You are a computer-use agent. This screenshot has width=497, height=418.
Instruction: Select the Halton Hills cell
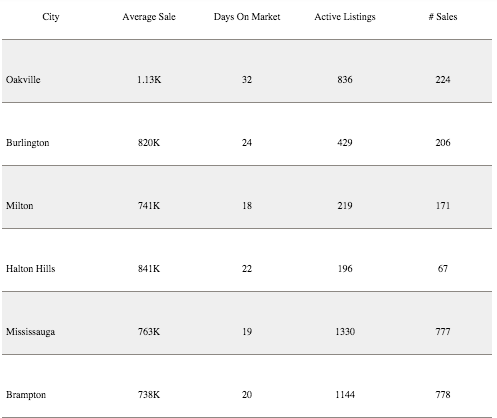(x=31, y=269)
